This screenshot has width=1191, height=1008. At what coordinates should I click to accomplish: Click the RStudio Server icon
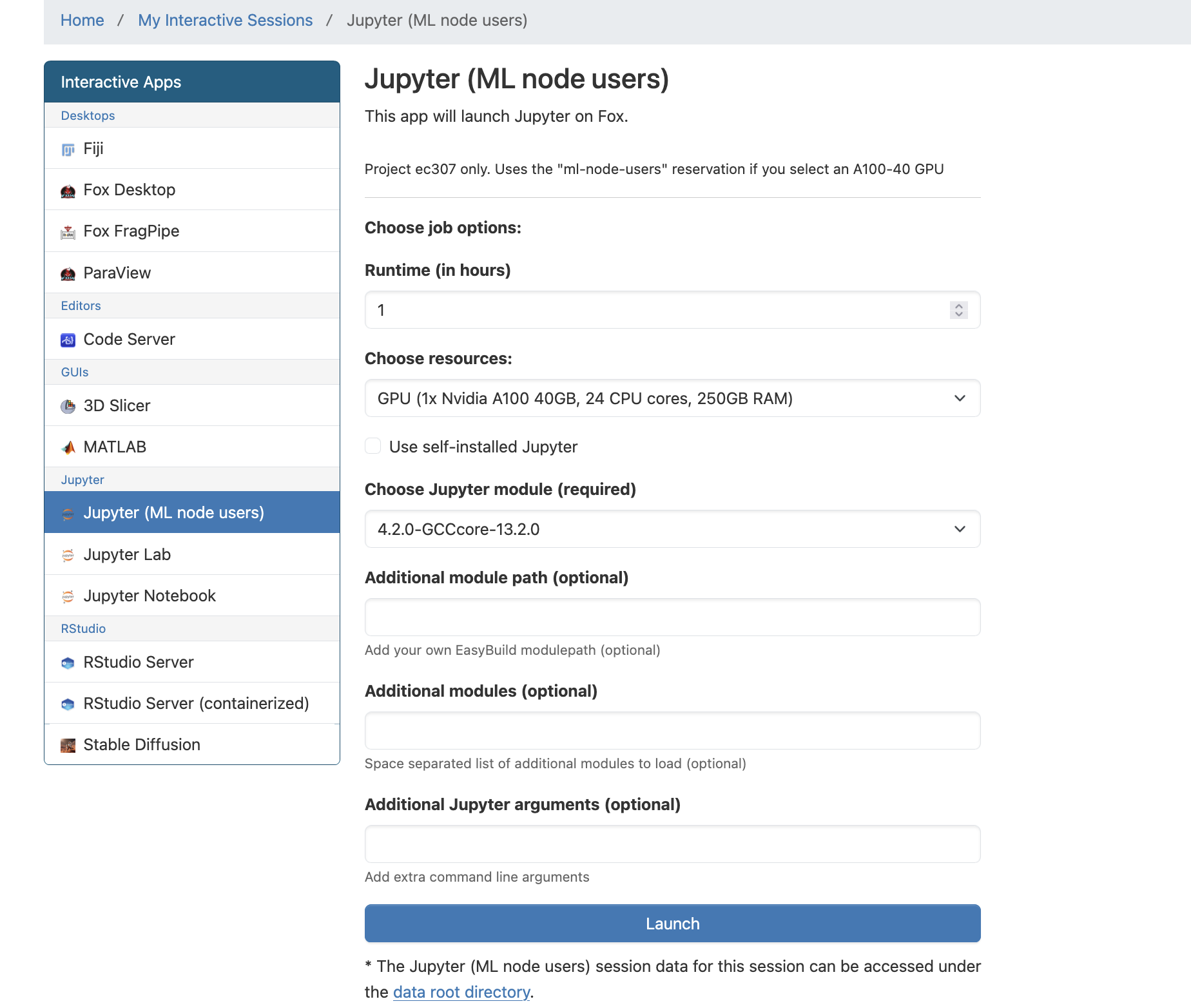point(68,663)
